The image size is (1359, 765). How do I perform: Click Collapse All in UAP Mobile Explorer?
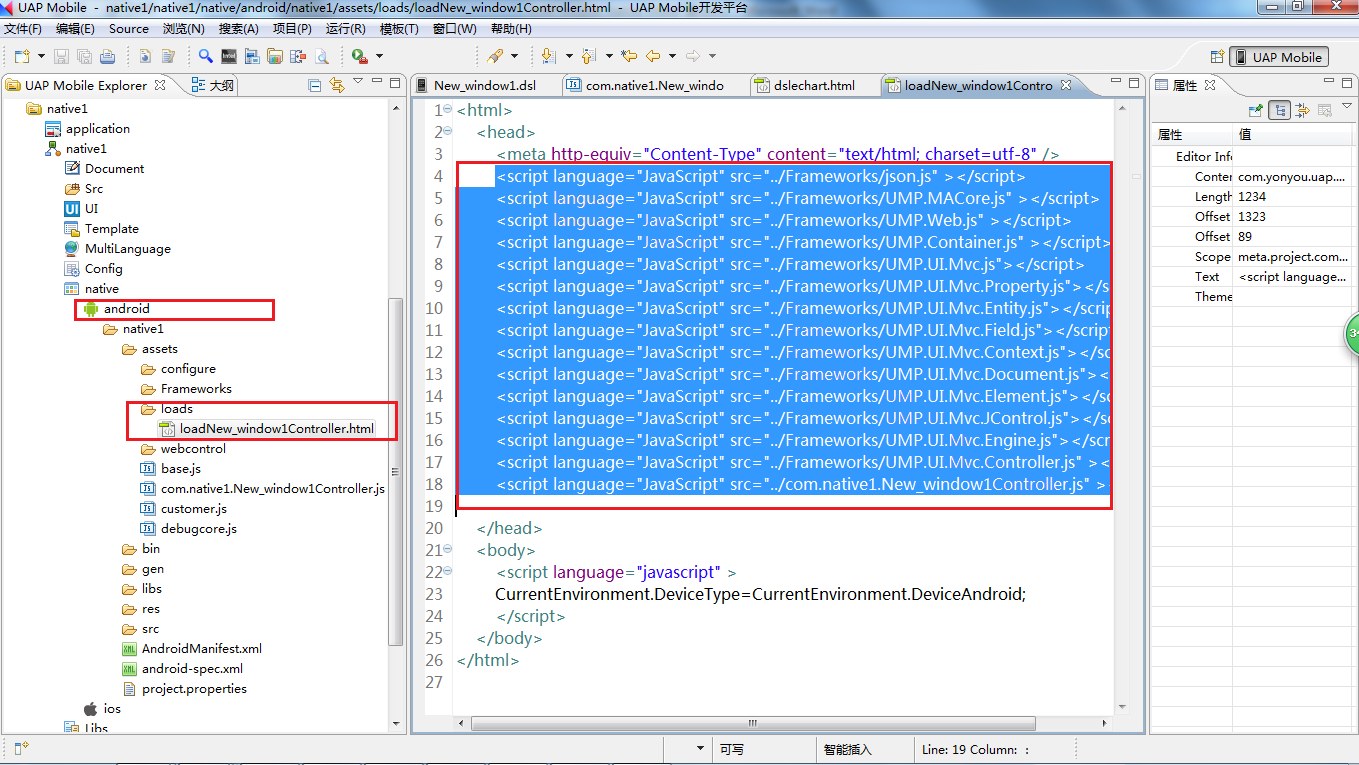click(315, 85)
